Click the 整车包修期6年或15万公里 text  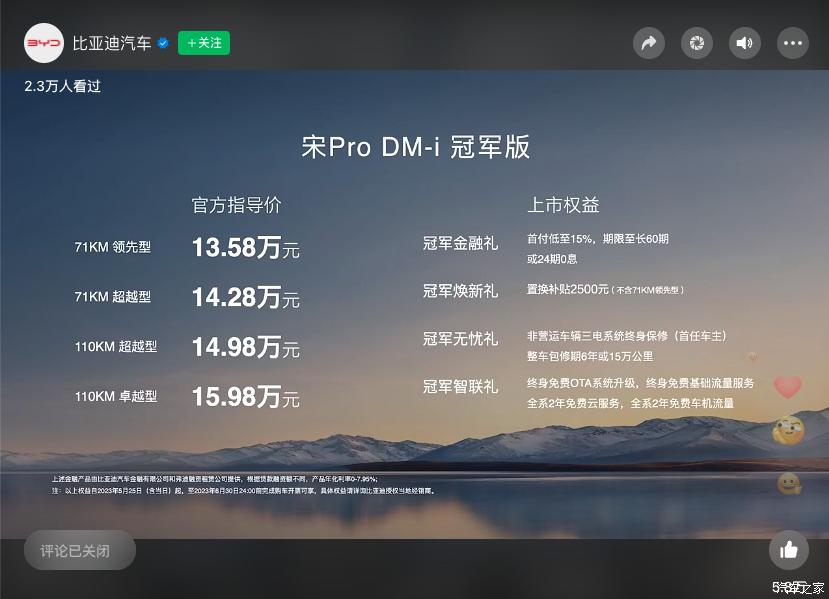point(590,356)
